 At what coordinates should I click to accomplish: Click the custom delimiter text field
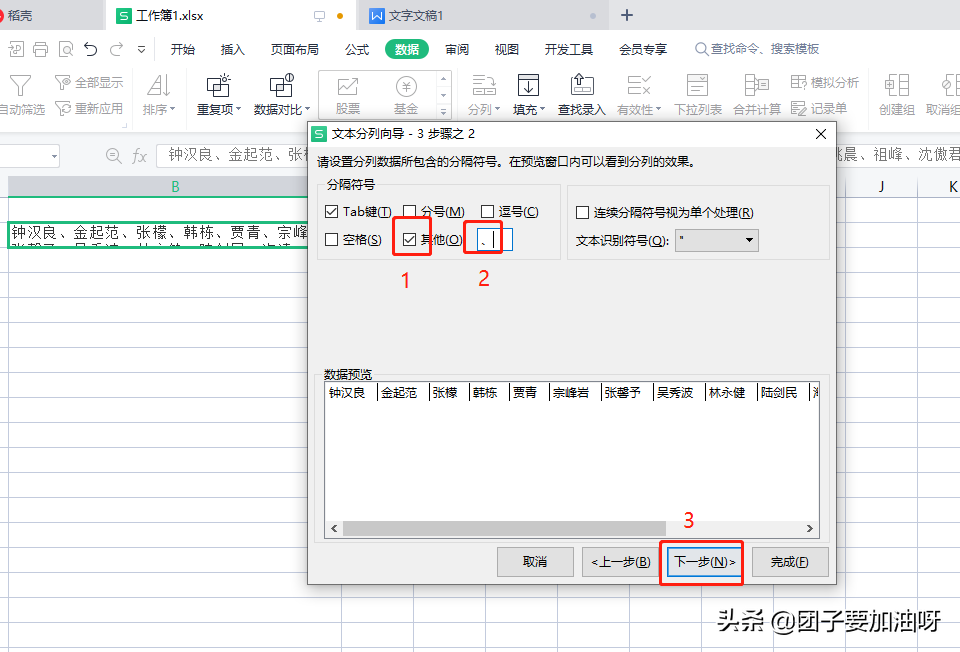tap(495, 239)
